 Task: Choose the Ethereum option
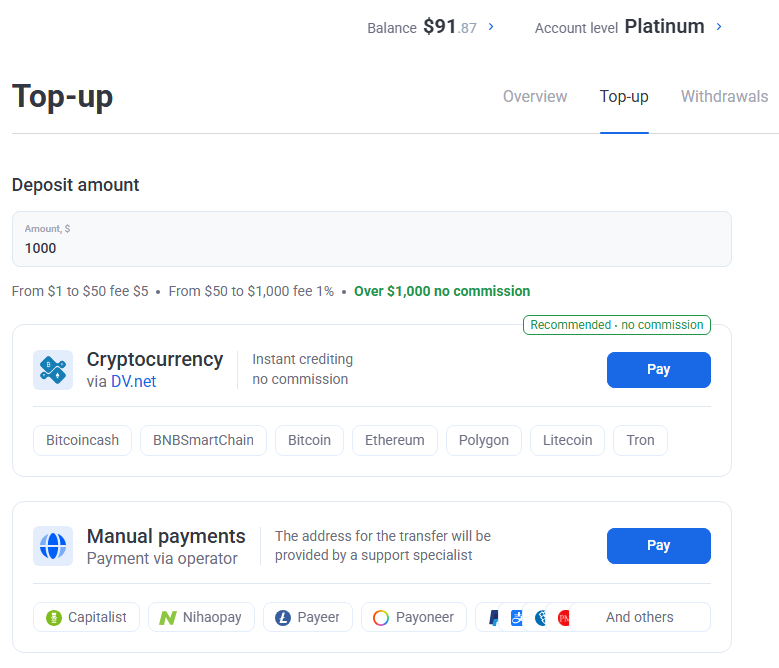[x=394, y=440]
